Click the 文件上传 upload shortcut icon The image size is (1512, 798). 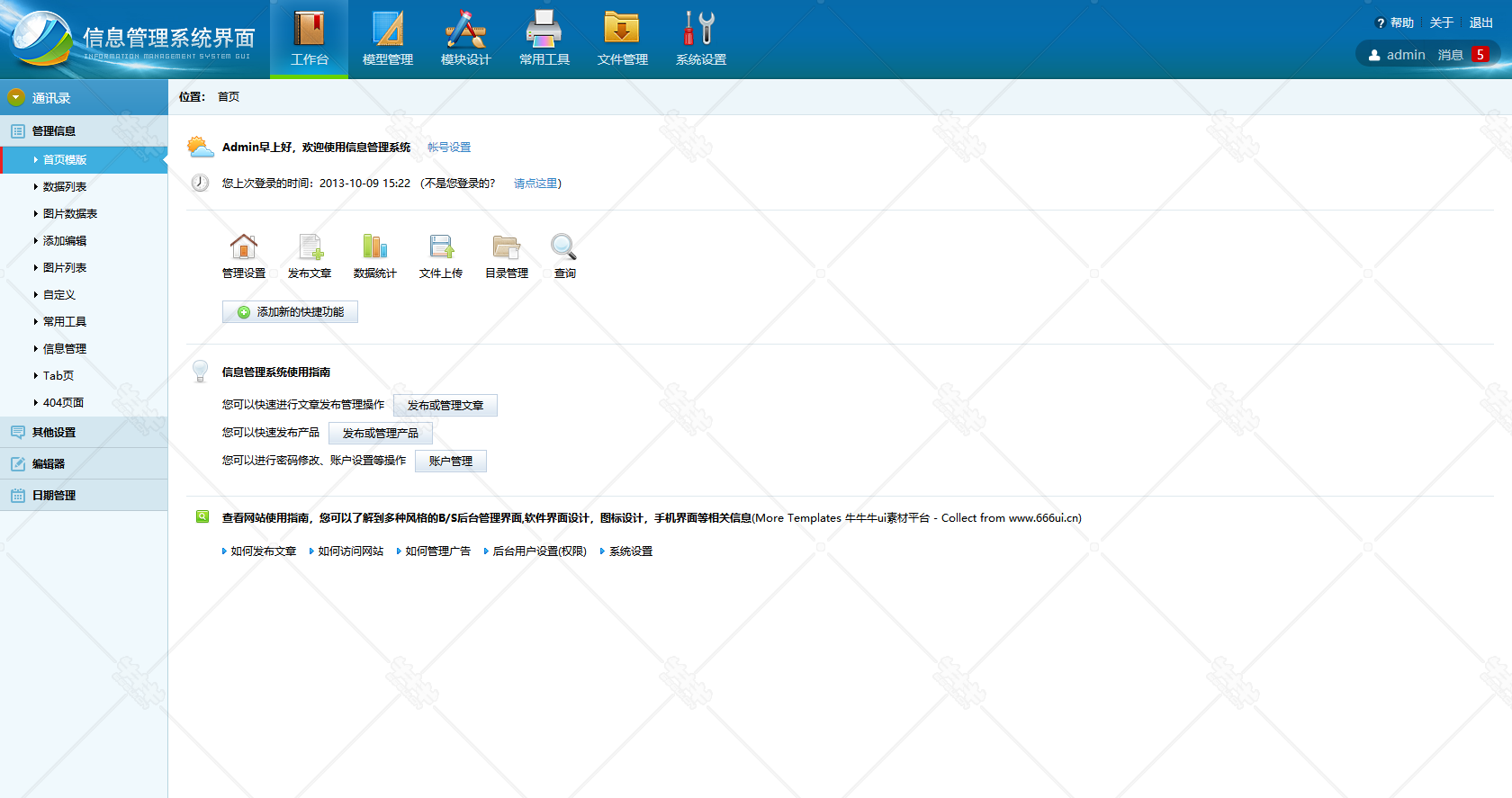(441, 247)
